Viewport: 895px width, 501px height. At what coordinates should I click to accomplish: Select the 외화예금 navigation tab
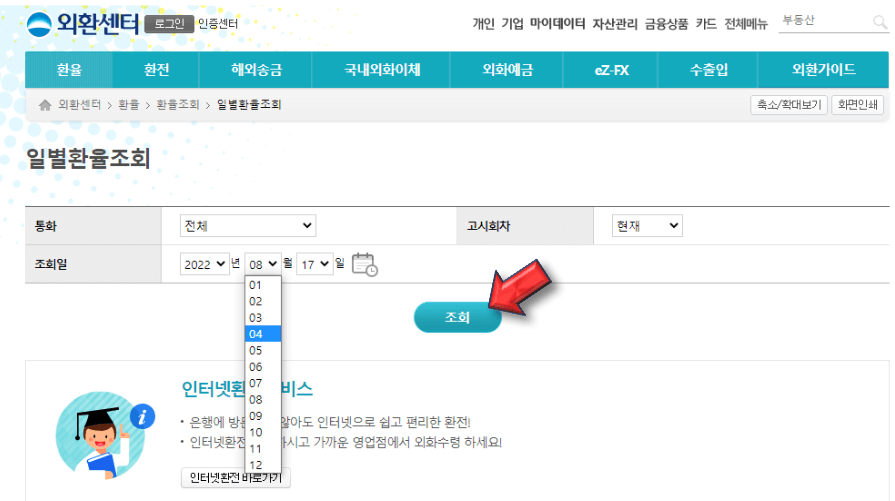(507, 70)
